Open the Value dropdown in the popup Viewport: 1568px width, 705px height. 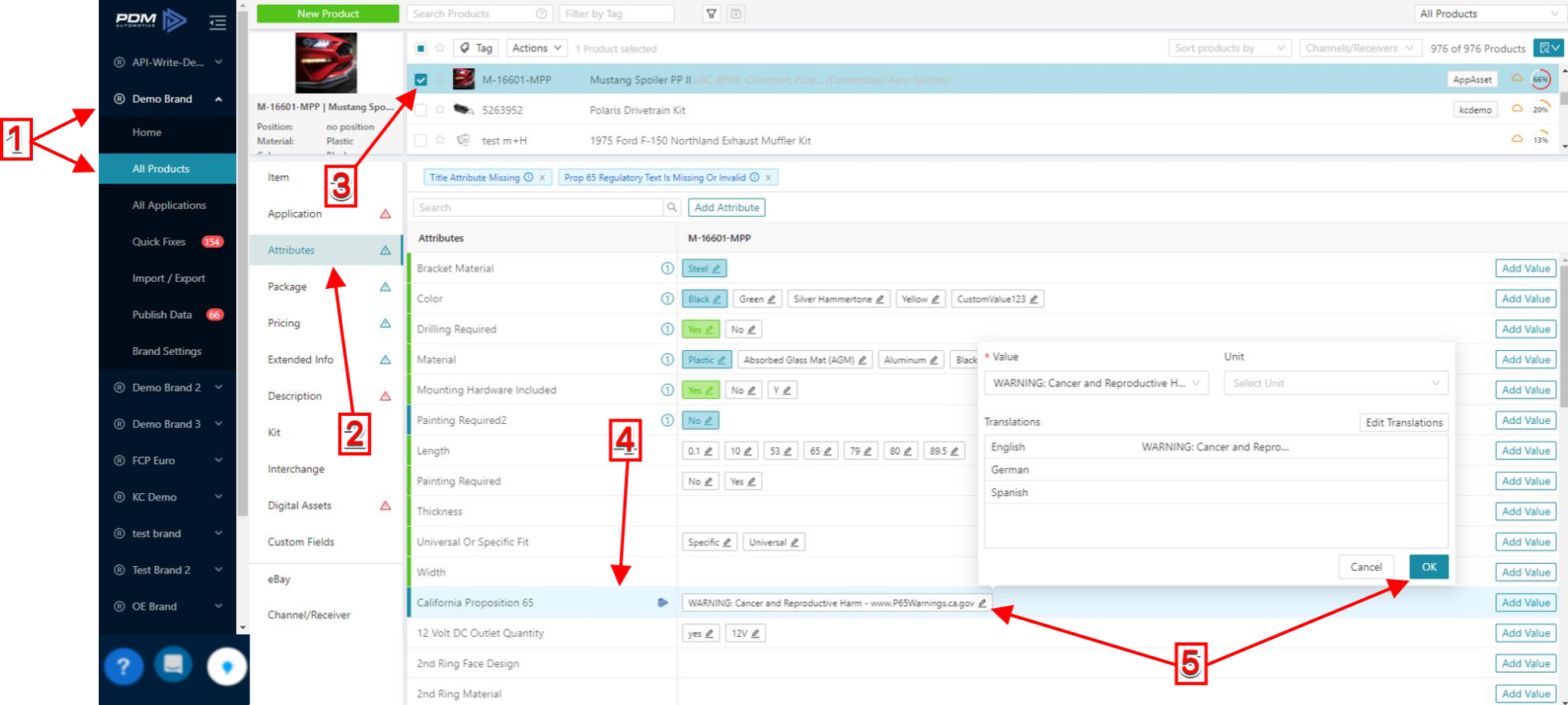(x=1096, y=383)
